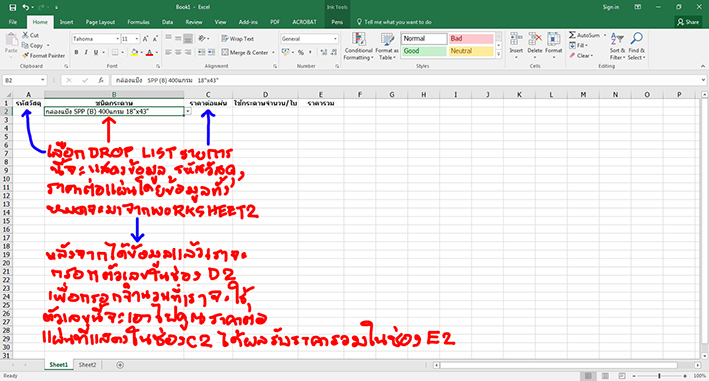Open the dropdown arrow on cell B2

[188, 111]
